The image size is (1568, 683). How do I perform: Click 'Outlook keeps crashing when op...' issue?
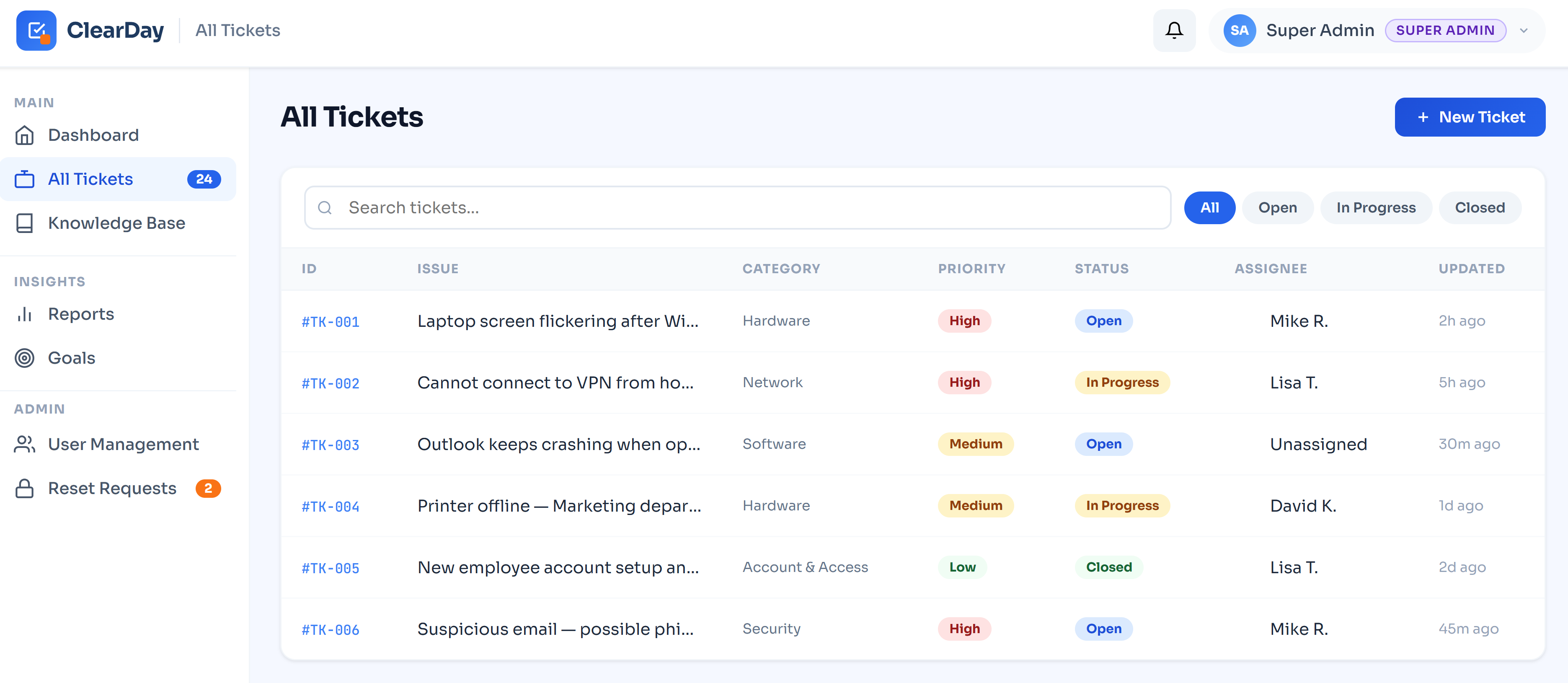(559, 444)
